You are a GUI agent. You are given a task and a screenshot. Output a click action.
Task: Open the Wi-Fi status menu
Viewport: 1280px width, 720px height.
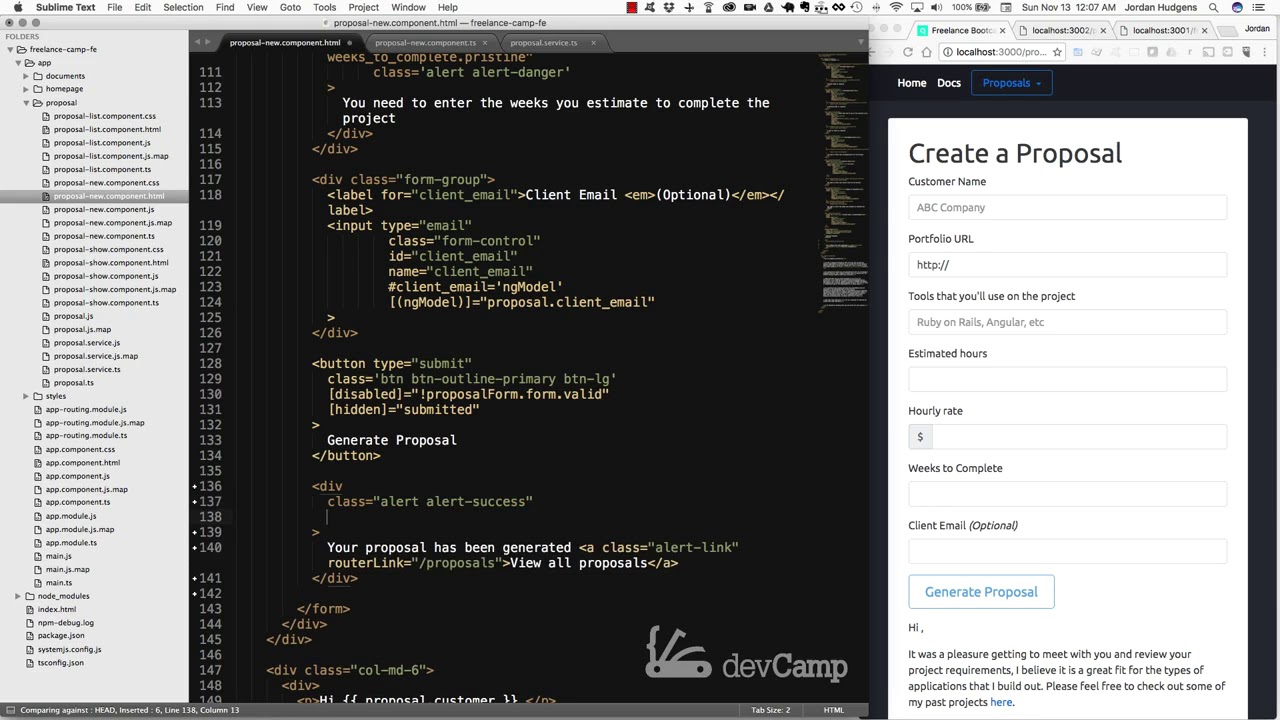point(896,7)
